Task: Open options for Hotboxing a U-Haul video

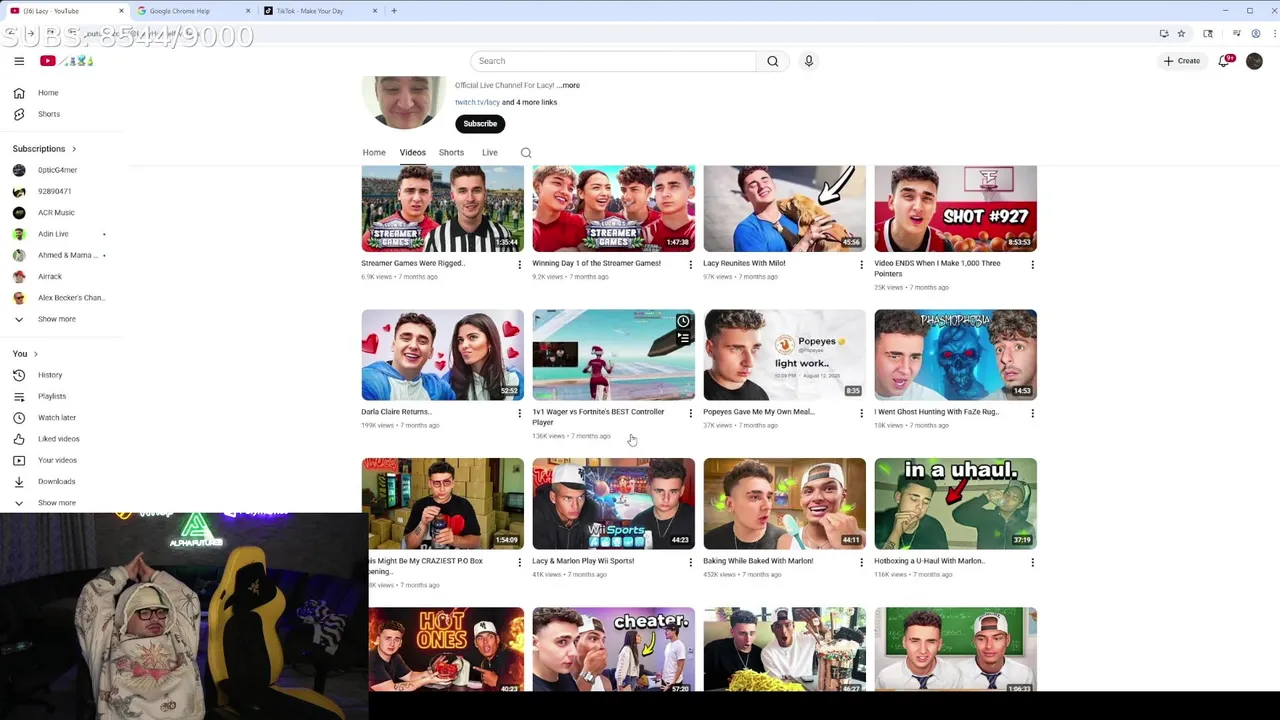Action: (x=1032, y=562)
